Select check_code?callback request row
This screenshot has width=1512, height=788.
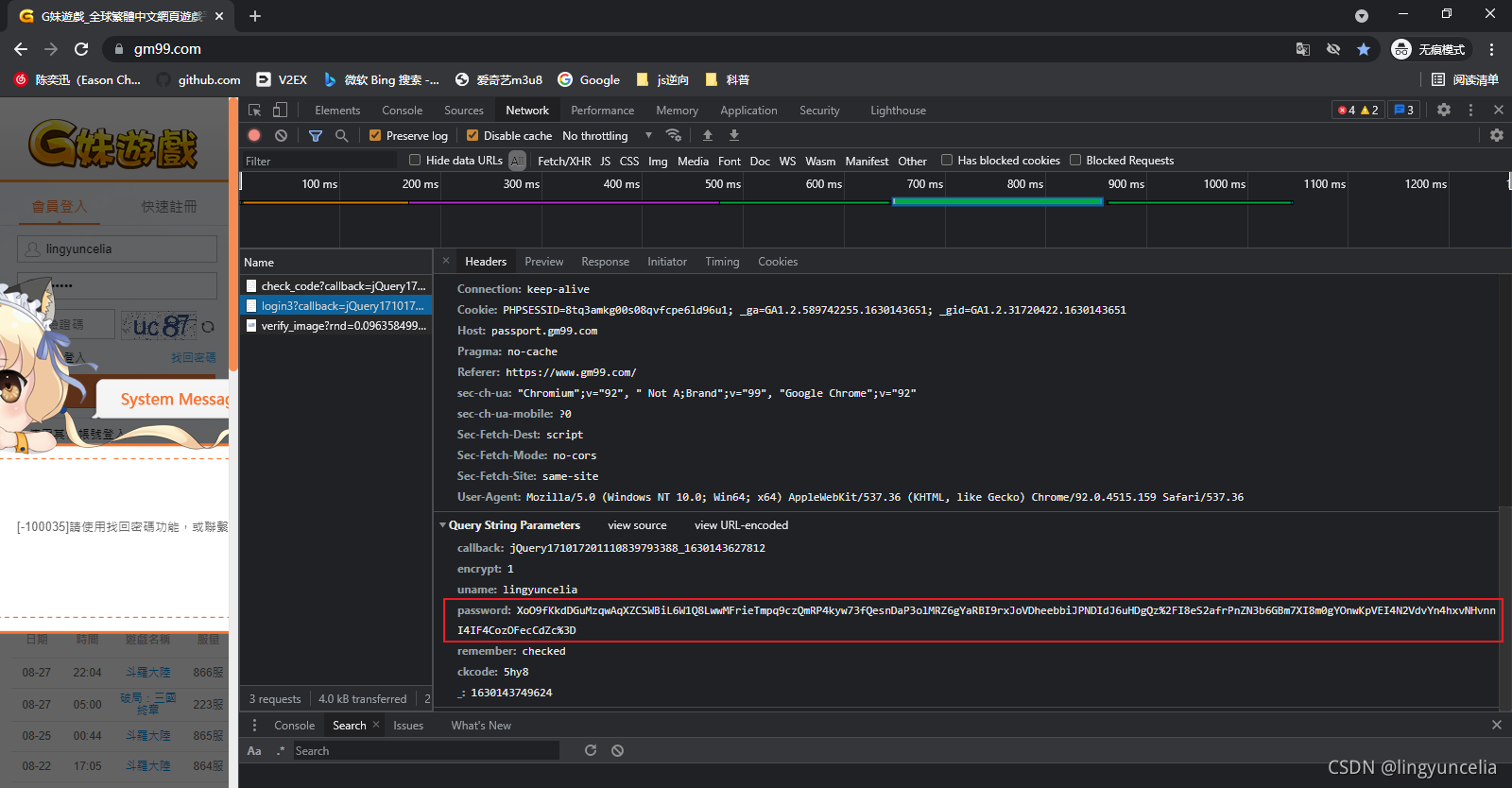(x=336, y=285)
